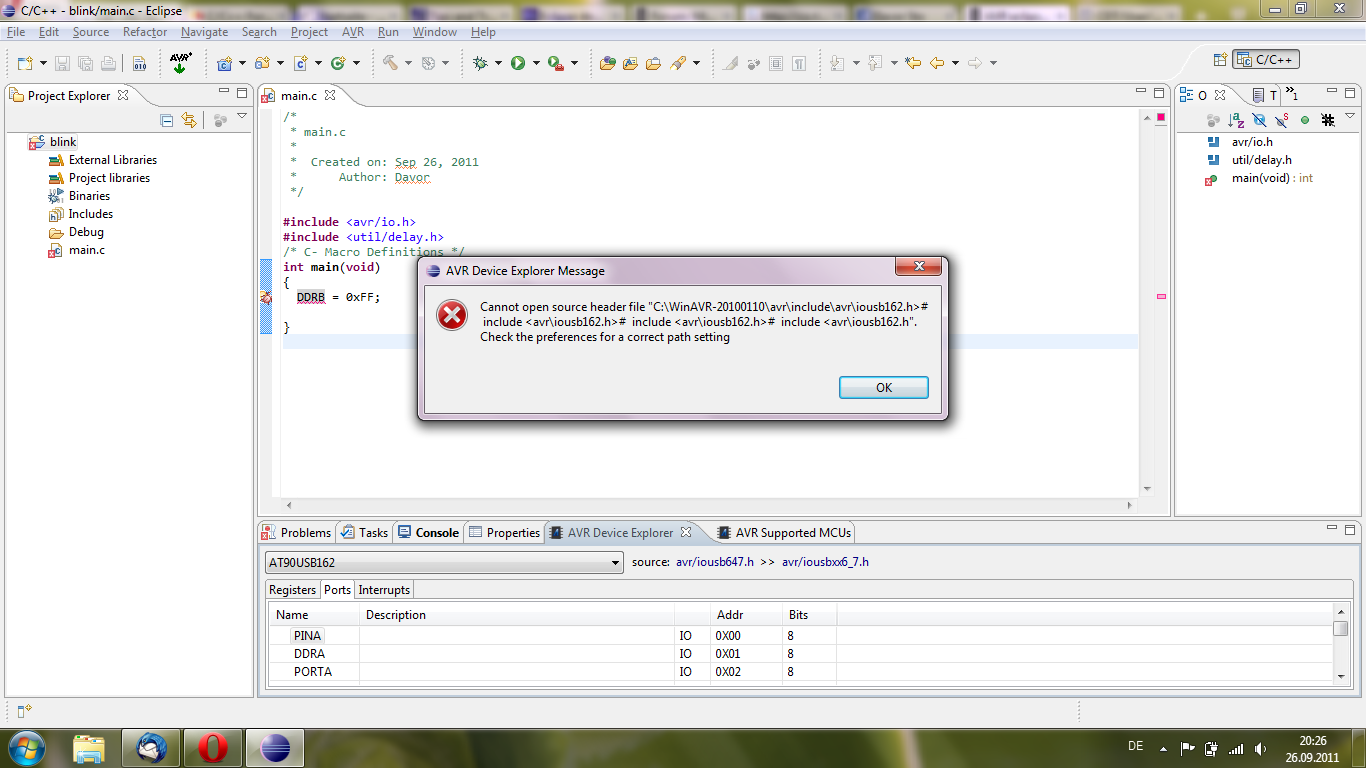Switch to the Console tab

click(428, 533)
